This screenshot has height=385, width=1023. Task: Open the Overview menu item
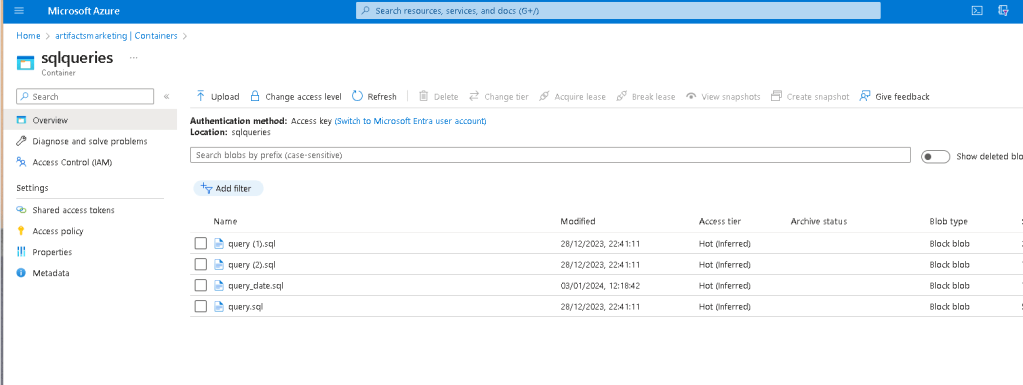pyautogui.click(x=89, y=120)
